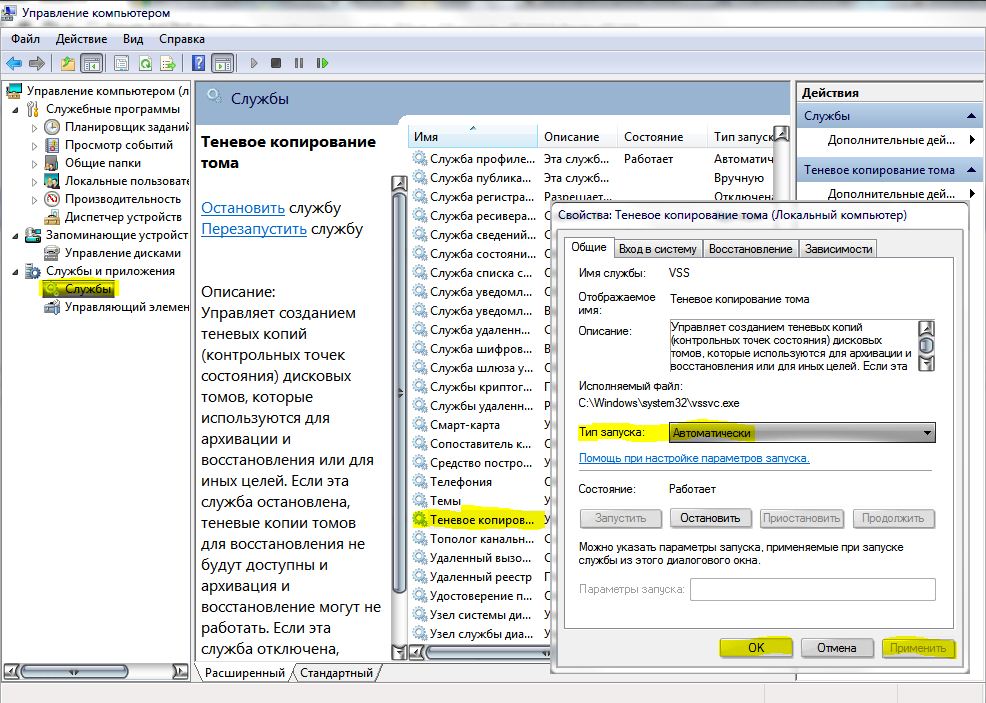Select Службы node in the tree
Image resolution: width=986 pixels, height=703 pixels.
88,289
